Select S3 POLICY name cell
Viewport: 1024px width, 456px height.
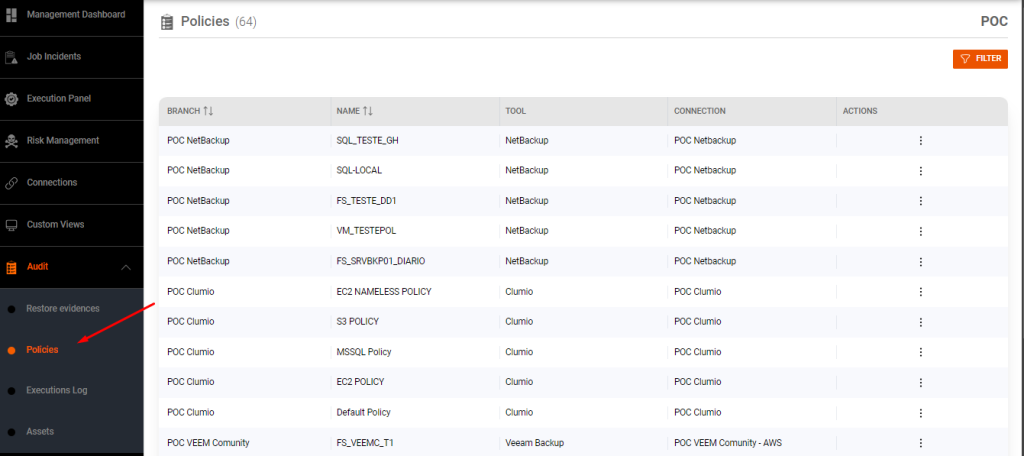point(357,322)
